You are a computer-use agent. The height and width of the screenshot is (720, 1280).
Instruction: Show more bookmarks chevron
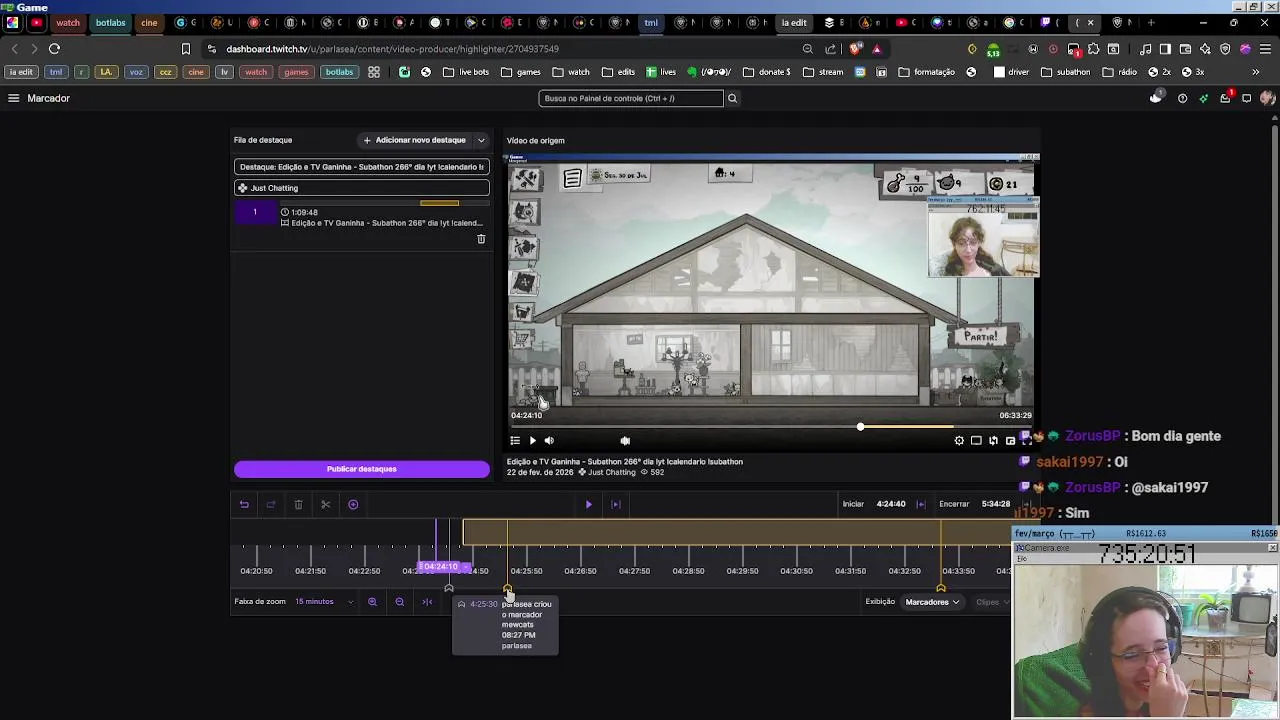(x=1256, y=72)
